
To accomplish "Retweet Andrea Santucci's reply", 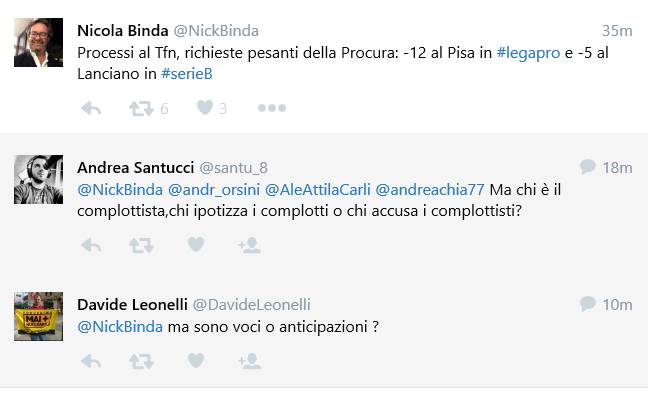I will [141, 246].
